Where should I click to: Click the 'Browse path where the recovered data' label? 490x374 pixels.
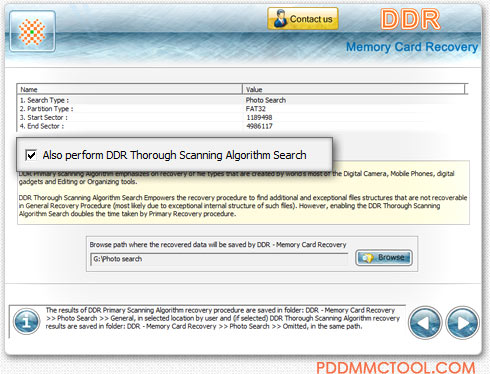(218, 245)
